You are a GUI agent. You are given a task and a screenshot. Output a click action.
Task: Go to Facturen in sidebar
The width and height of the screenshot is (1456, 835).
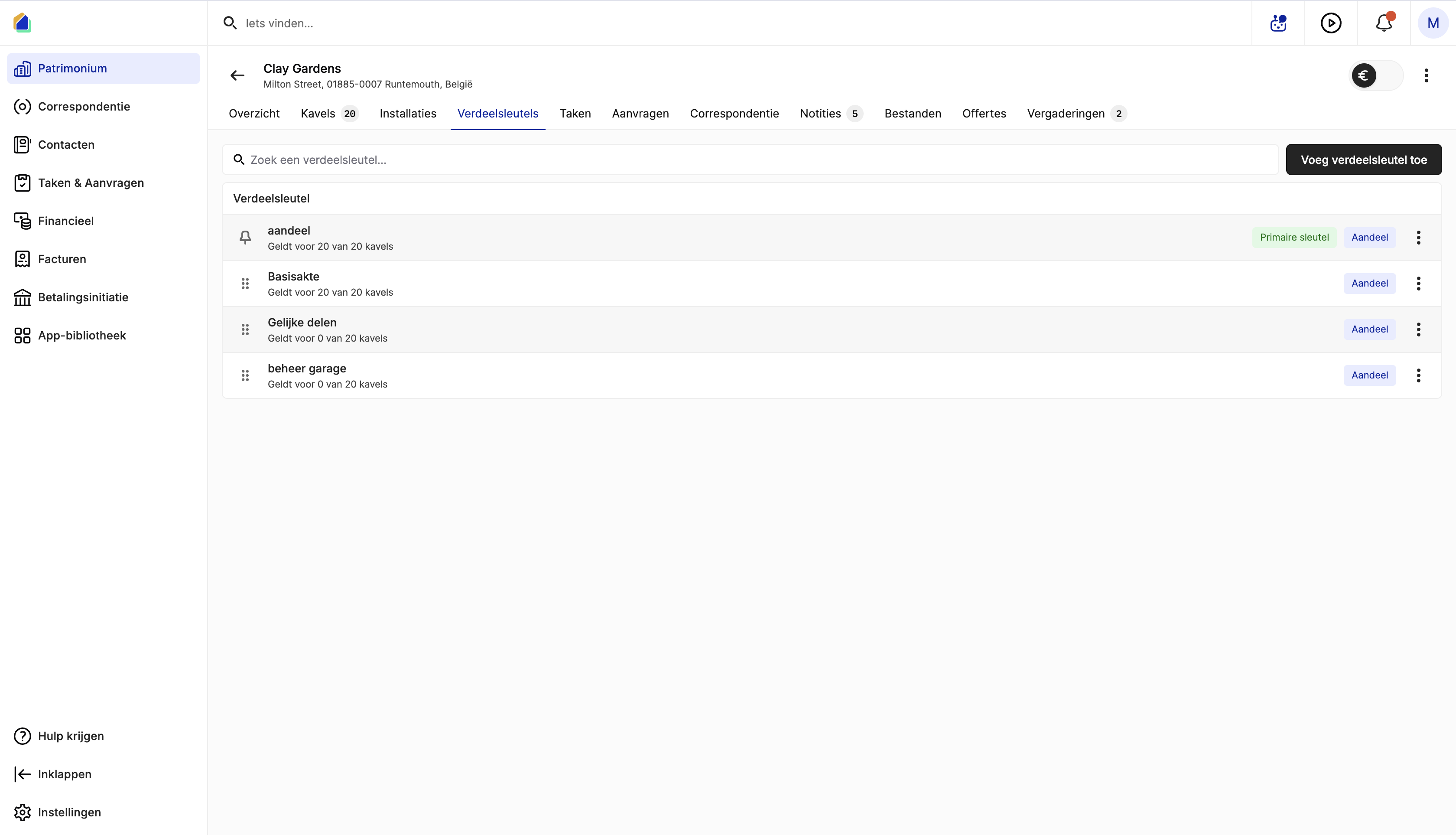pyautogui.click(x=103, y=259)
